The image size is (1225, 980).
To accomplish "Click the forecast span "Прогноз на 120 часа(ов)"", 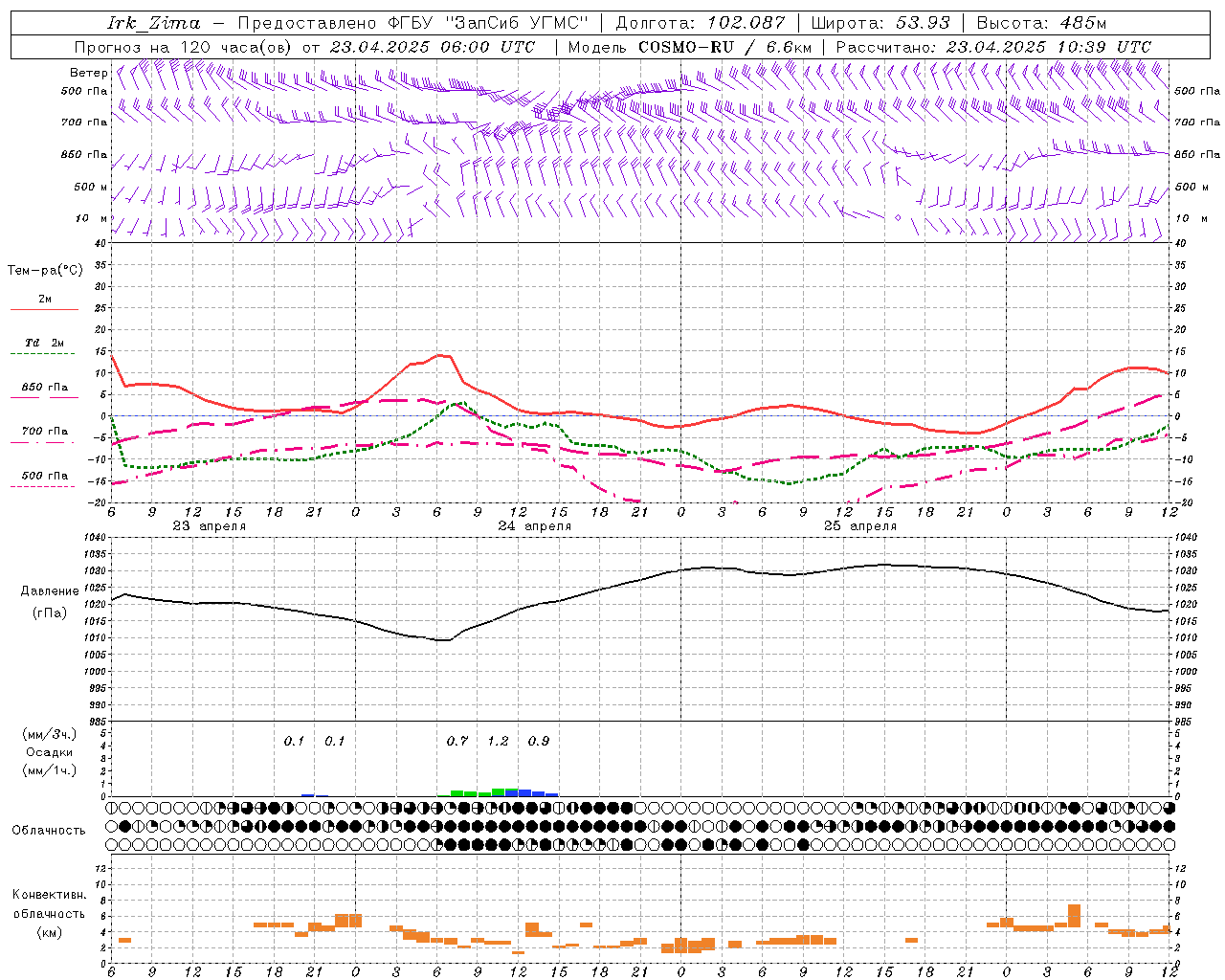I will (185, 47).
